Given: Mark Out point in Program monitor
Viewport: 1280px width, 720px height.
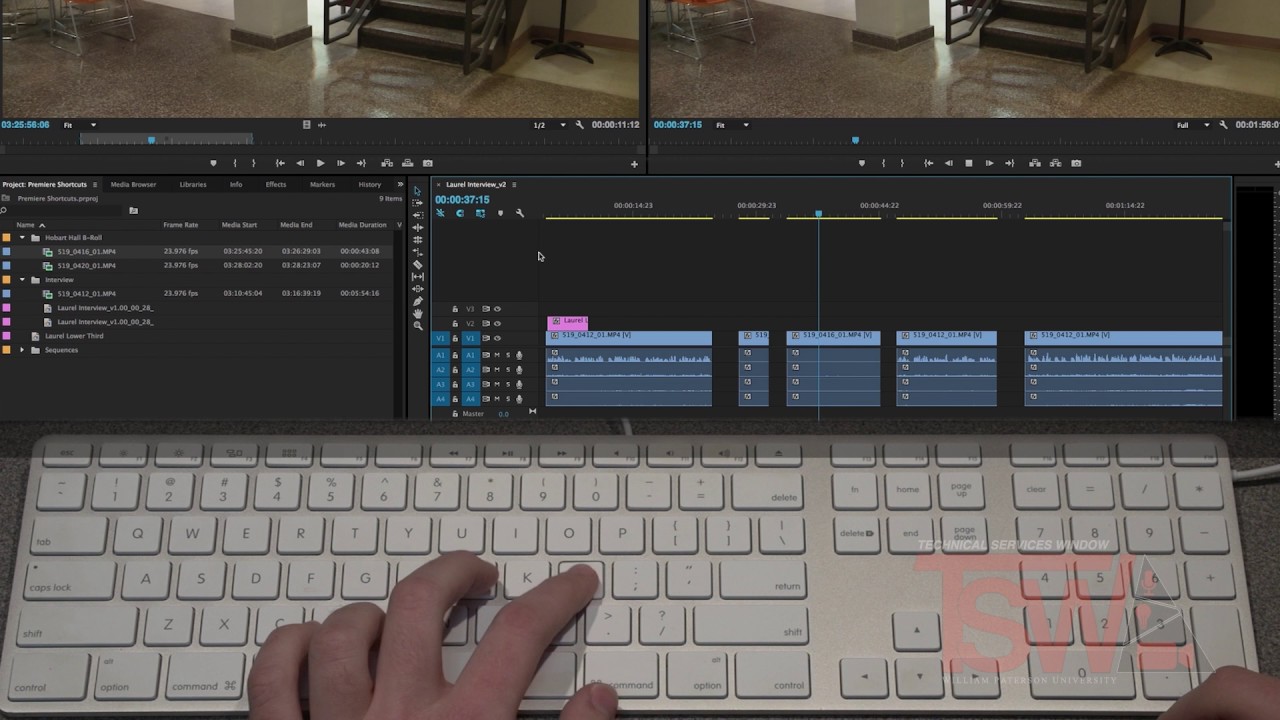Looking at the screenshot, I should click(x=902, y=163).
